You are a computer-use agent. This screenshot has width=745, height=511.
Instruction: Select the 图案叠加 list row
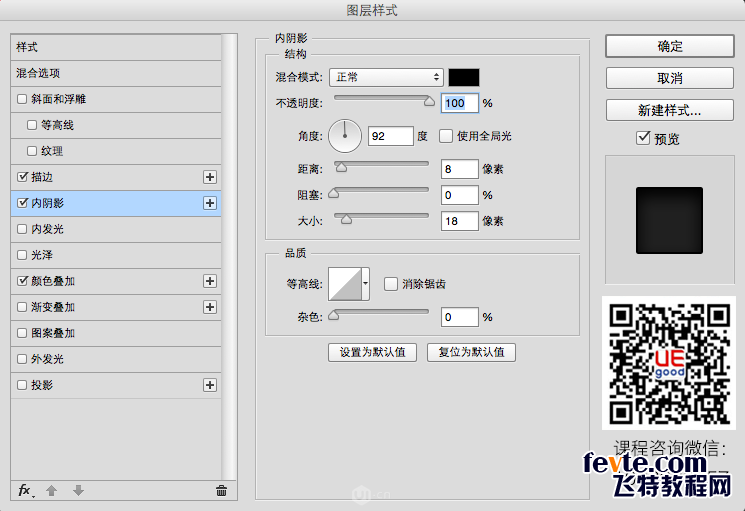(116, 333)
